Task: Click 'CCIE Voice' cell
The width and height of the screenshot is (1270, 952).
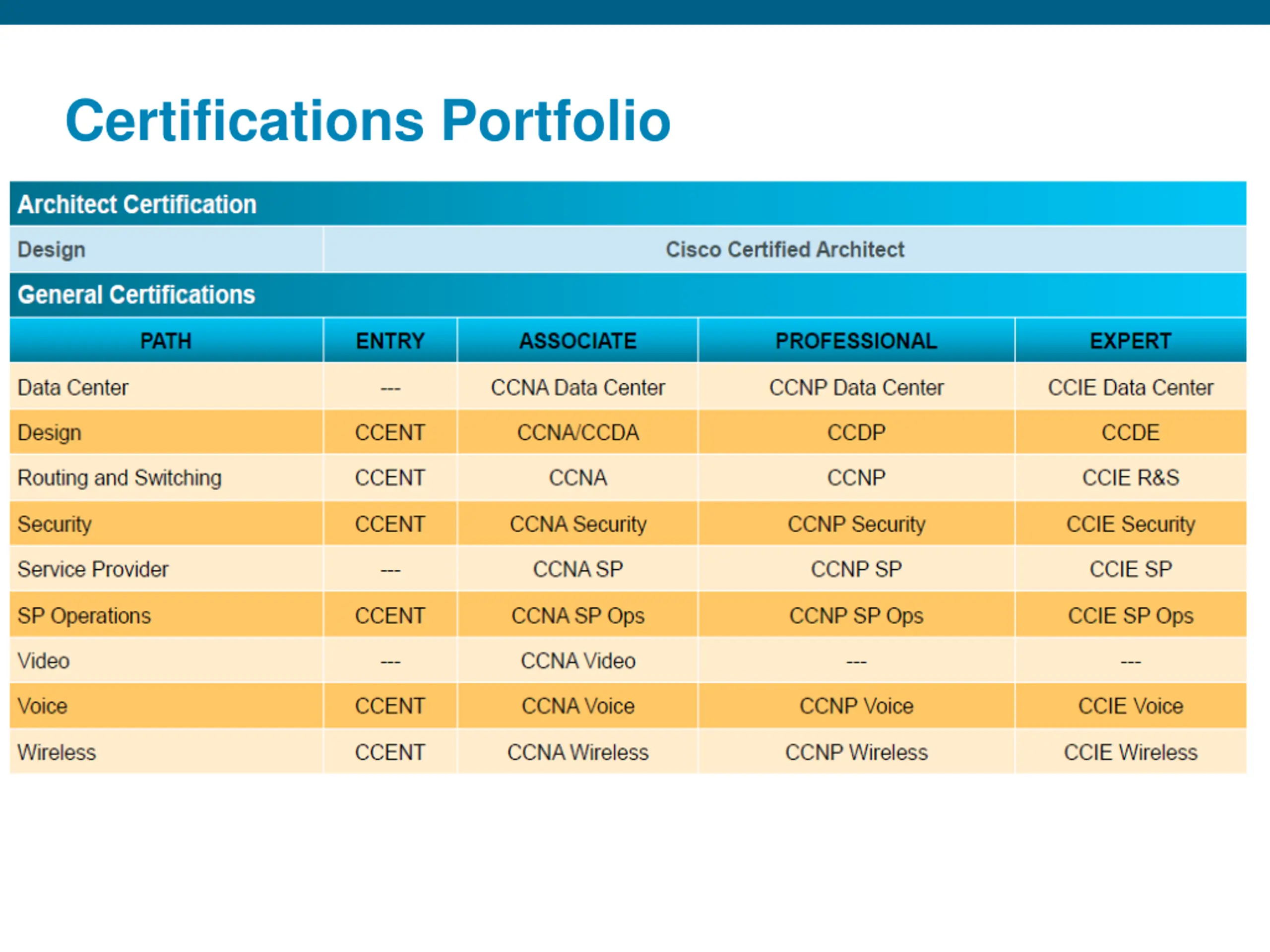Action: 1131,706
